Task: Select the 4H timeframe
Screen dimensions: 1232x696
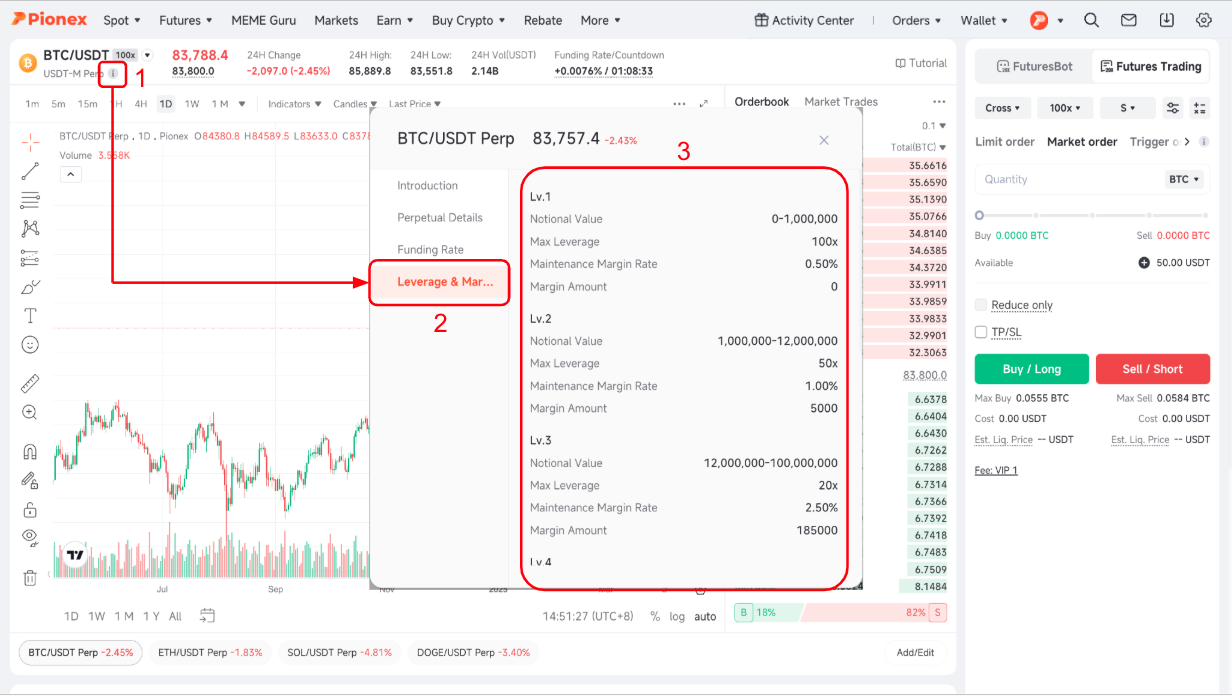Action: tap(141, 104)
